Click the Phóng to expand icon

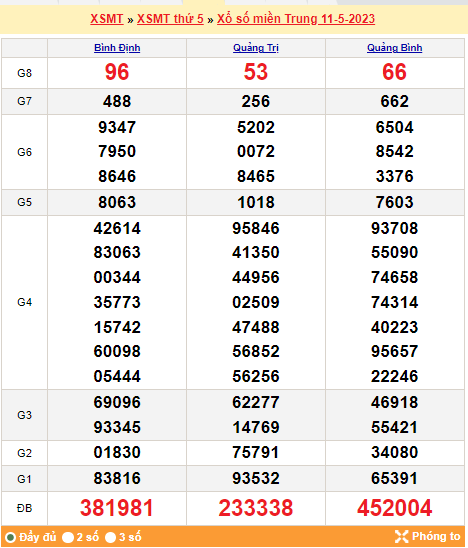point(401,536)
